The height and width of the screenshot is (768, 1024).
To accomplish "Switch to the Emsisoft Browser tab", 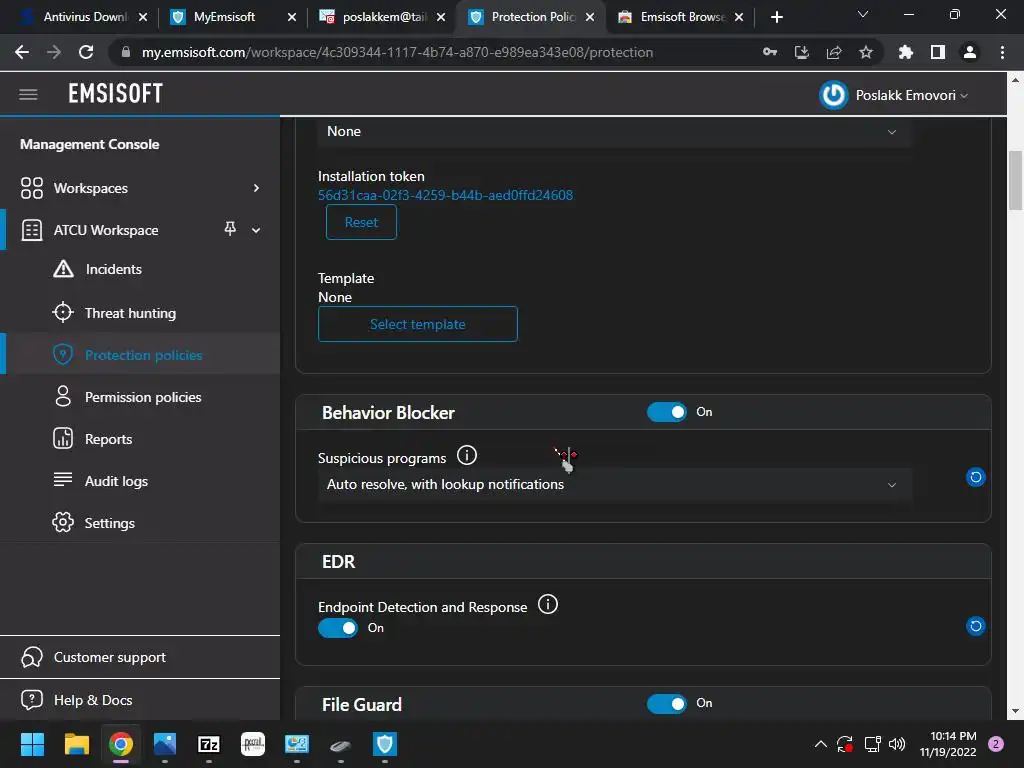I will click(679, 17).
